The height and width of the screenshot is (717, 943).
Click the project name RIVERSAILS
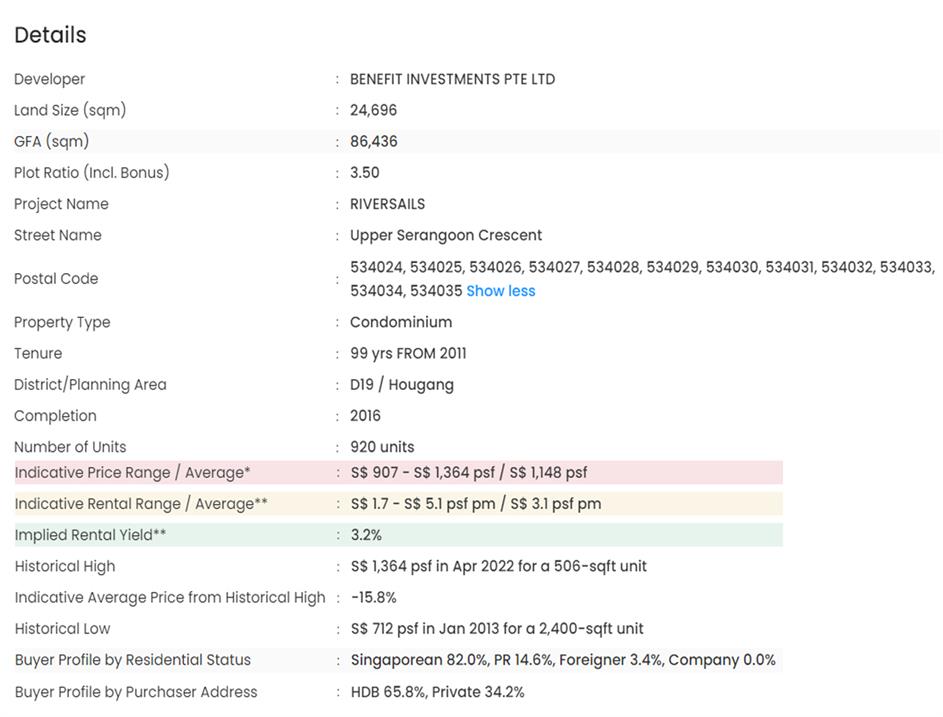point(387,204)
